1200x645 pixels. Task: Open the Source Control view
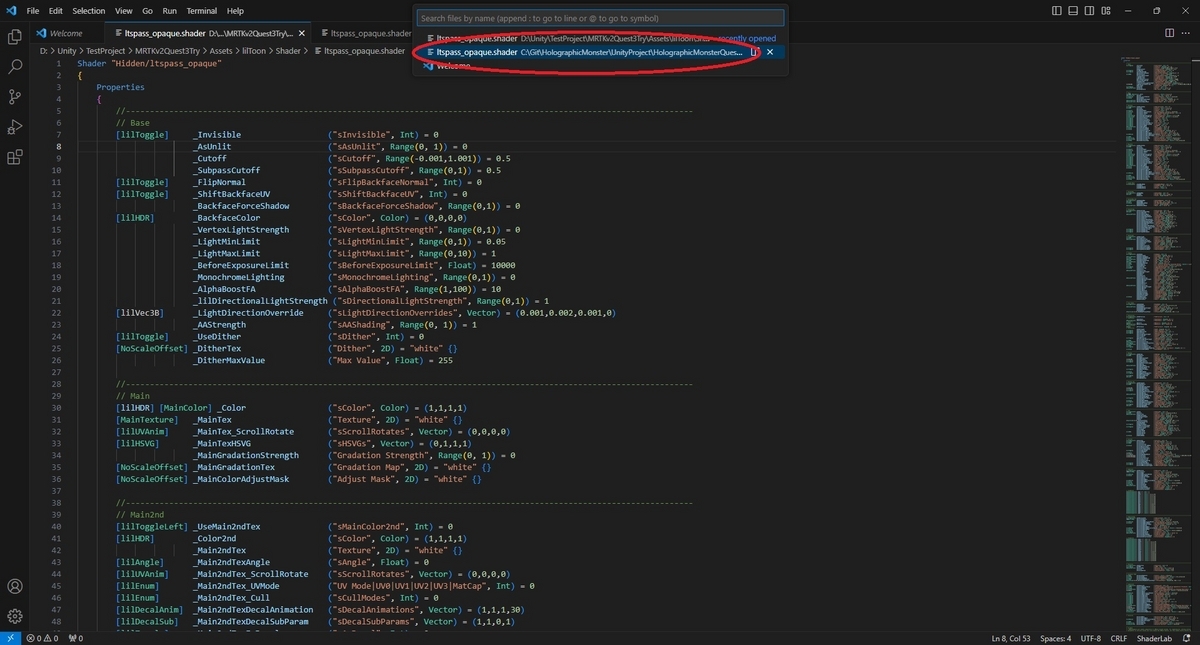pos(15,97)
